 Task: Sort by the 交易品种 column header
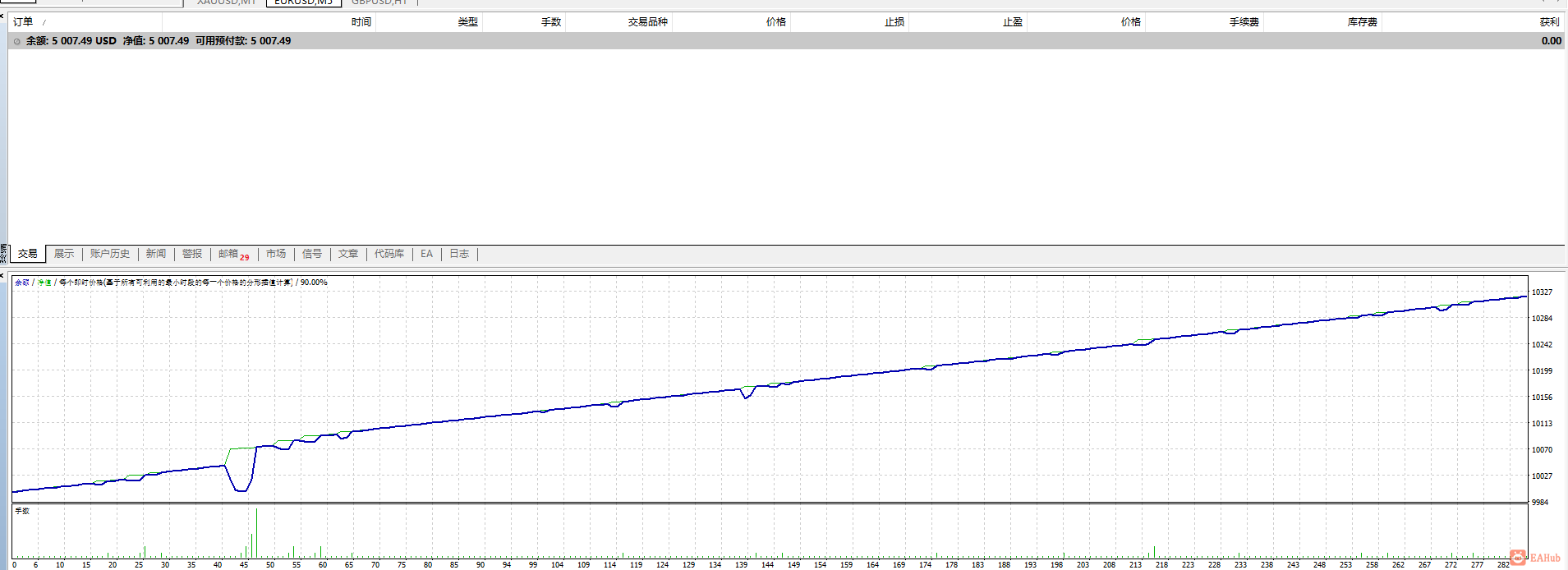[648, 22]
